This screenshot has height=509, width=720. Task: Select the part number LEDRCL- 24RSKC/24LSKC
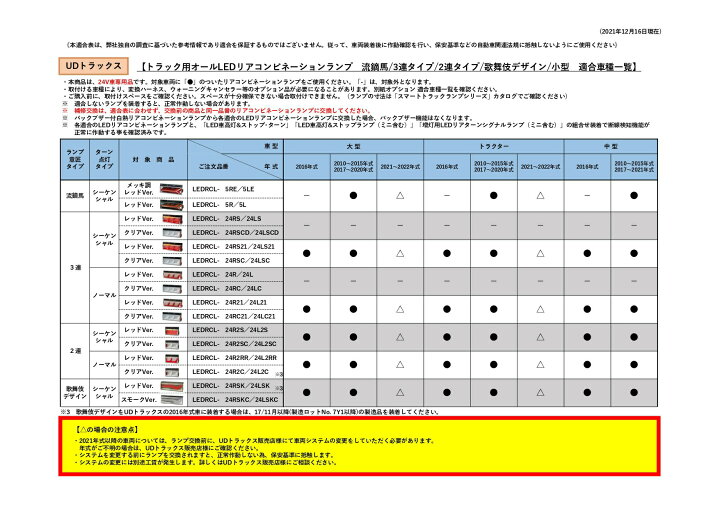click(235, 400)
